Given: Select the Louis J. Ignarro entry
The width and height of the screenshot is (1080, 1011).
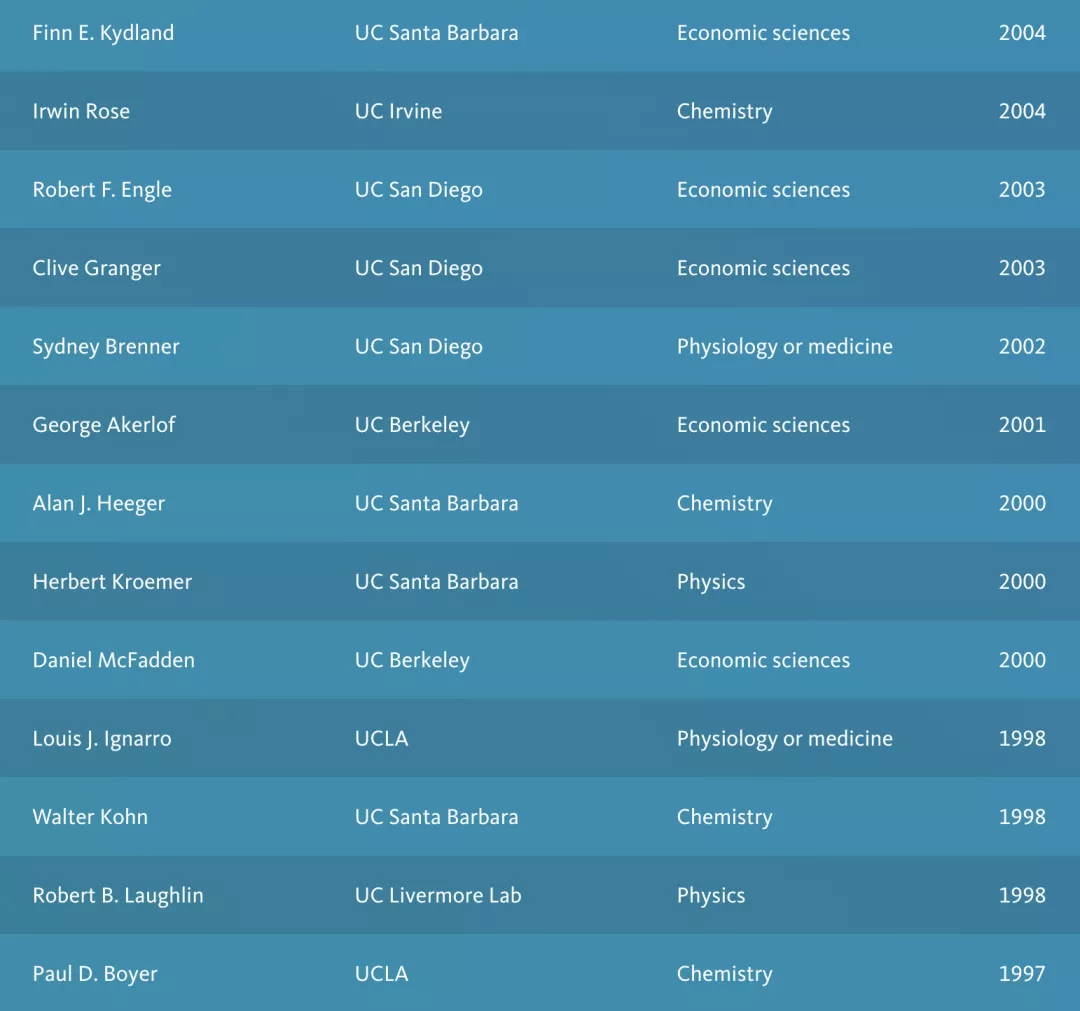Looking at the screenshot, I should point(102,739).
